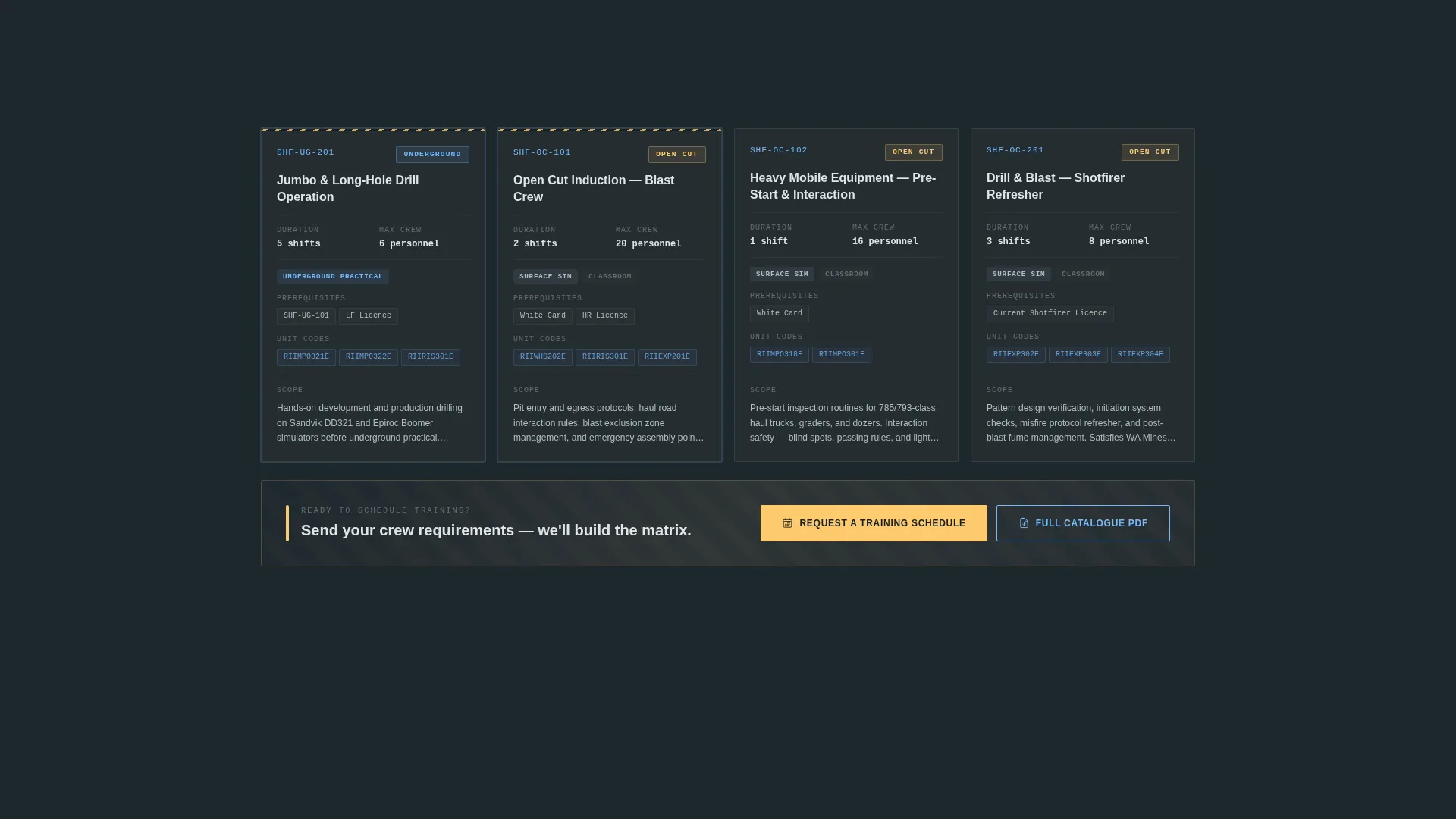Click the calendar icon in Request a Training Schedule
The image size is (1456, 819).
787,523
